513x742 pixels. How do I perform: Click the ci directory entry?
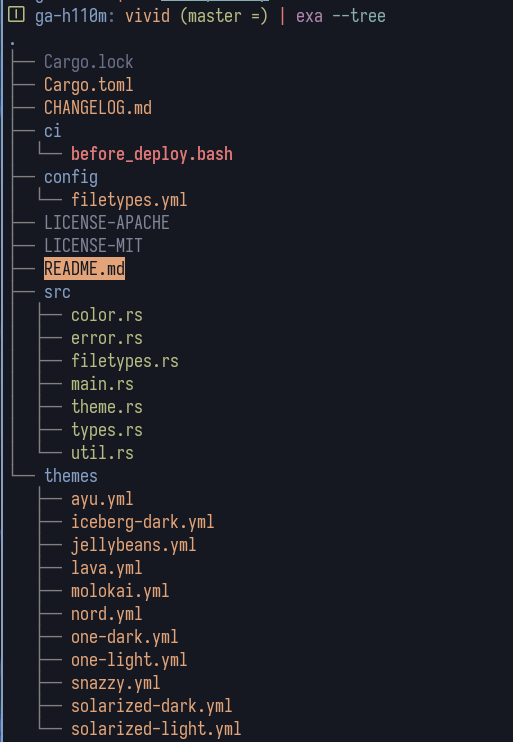click(53, 131)
